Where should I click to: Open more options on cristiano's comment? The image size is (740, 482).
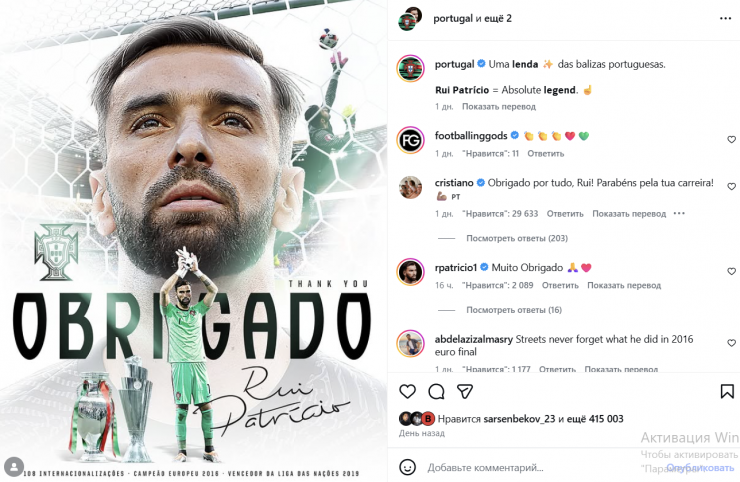[x=679, y=213]
